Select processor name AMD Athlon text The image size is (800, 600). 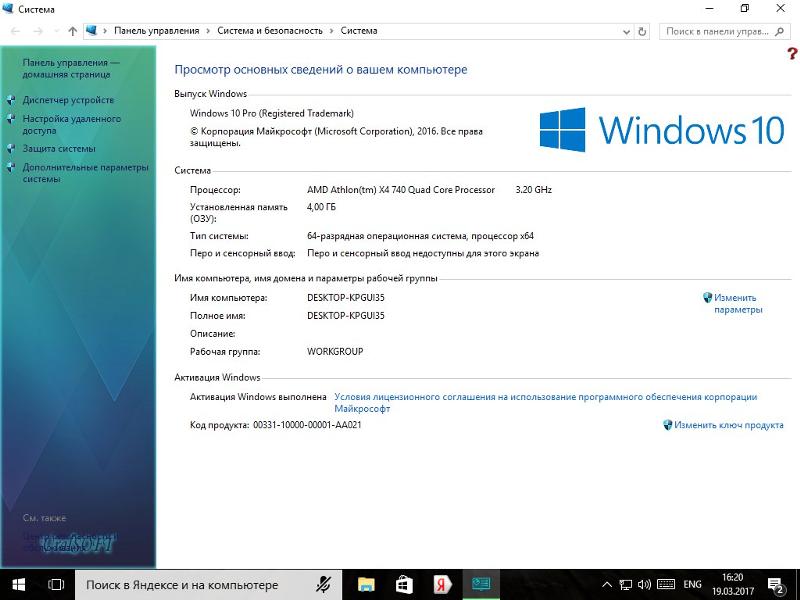point(401,189)
